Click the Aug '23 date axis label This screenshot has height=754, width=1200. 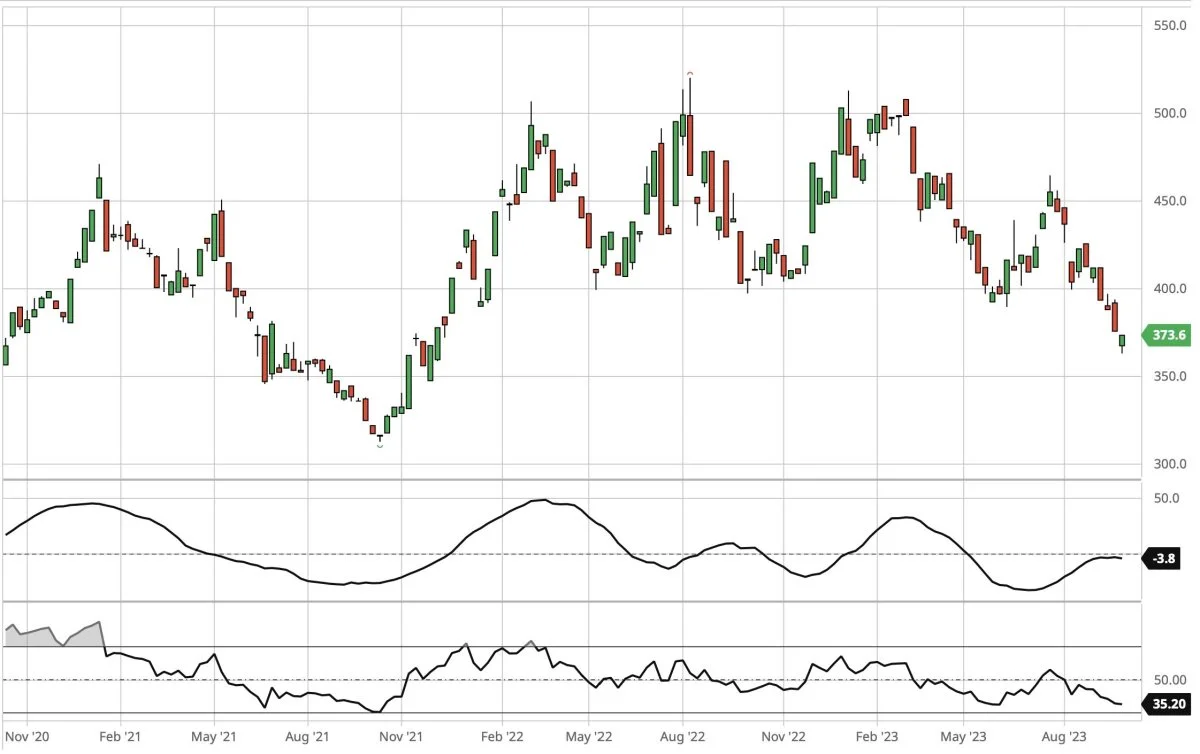[x=1066, y=738]
